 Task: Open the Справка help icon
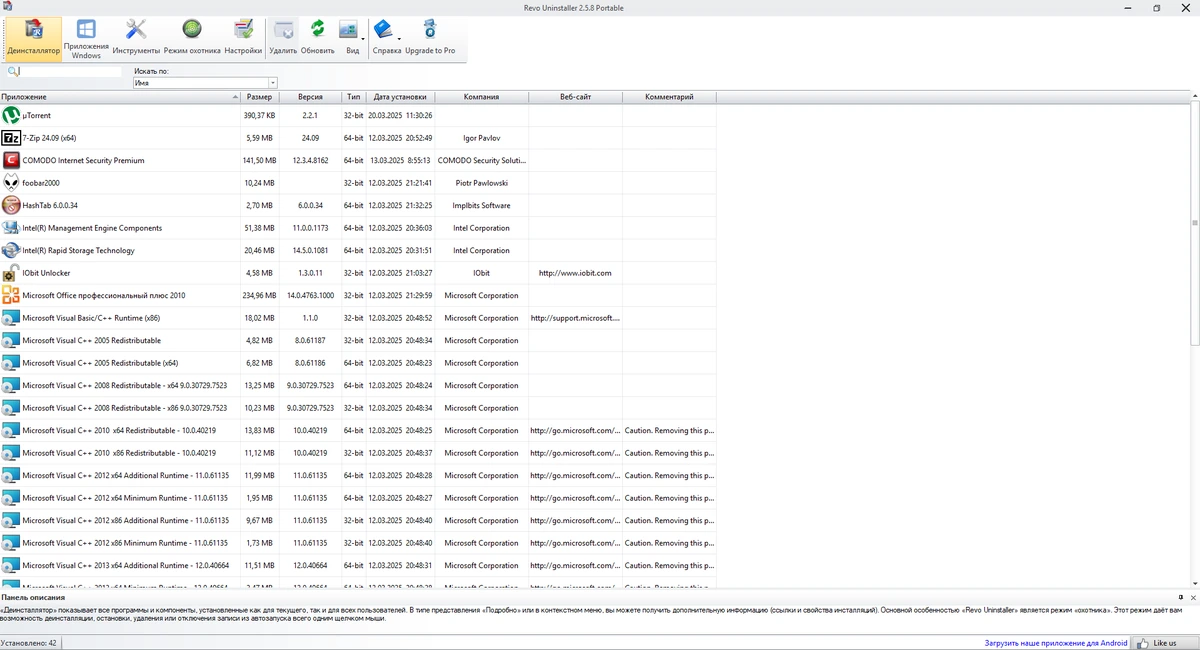pyautogui.click(x=384, y=30)
